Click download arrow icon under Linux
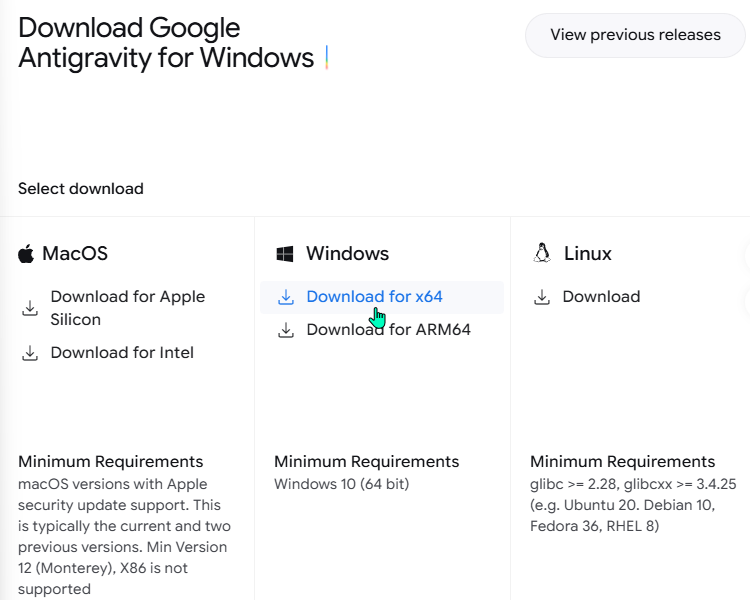 click(x=542, y=297)
